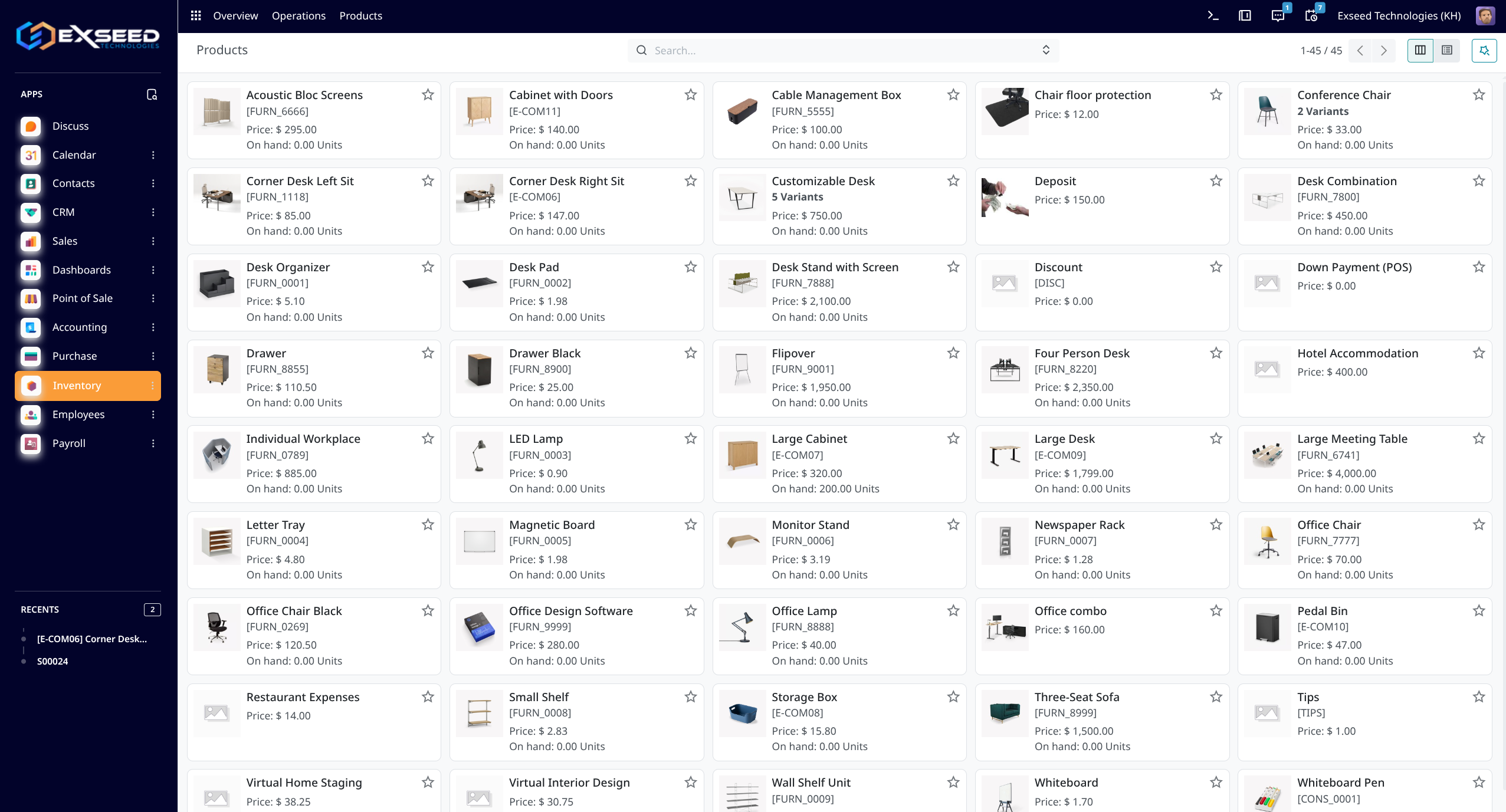
Task: Star Acoustic Bloc Screens as favorite
Action: [428, 94]
